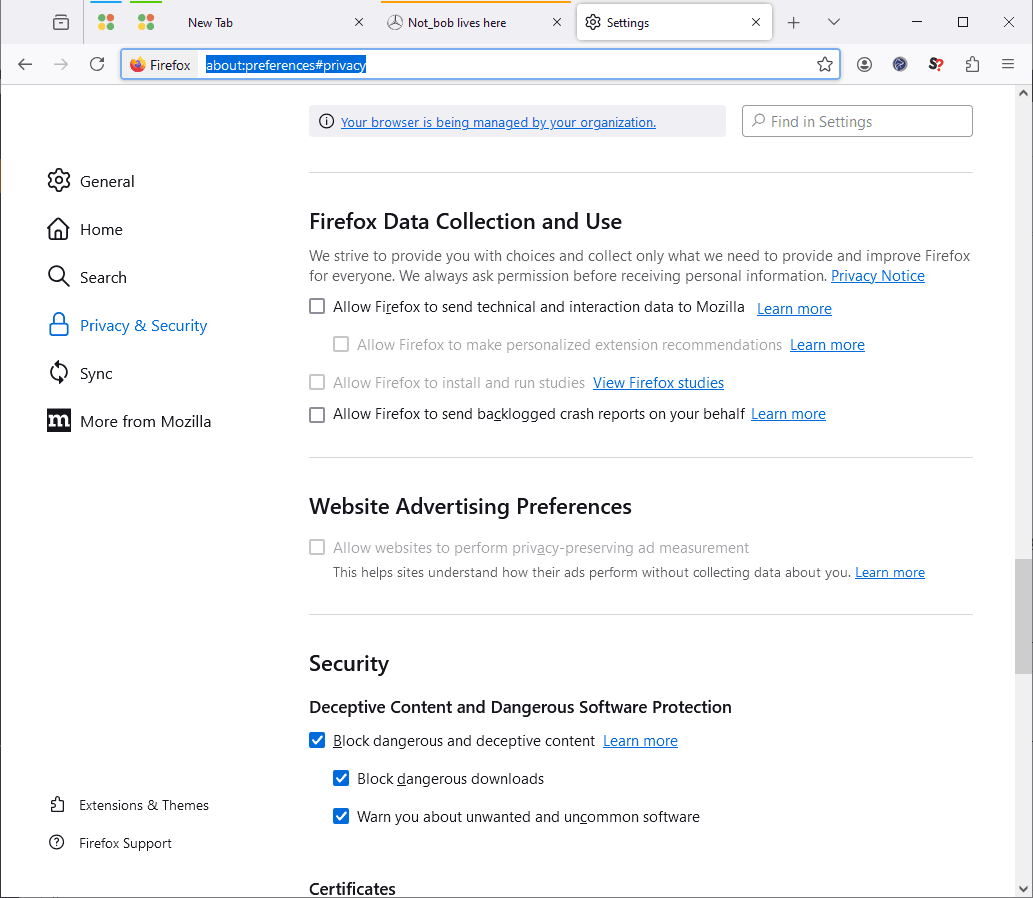The width and height of the screenshot is (1033, 898).
Task: Open managed by your organization link
Action: coord(498,123)
